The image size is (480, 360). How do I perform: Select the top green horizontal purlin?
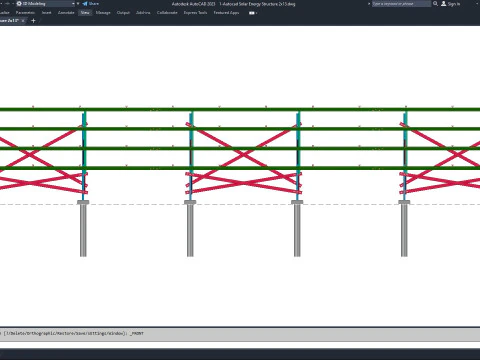(240, 110)
